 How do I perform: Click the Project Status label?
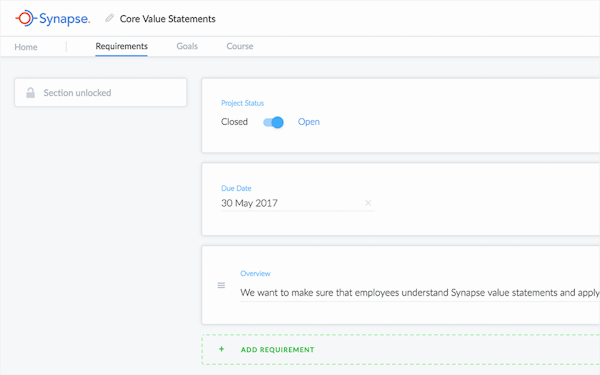point(242,103)
